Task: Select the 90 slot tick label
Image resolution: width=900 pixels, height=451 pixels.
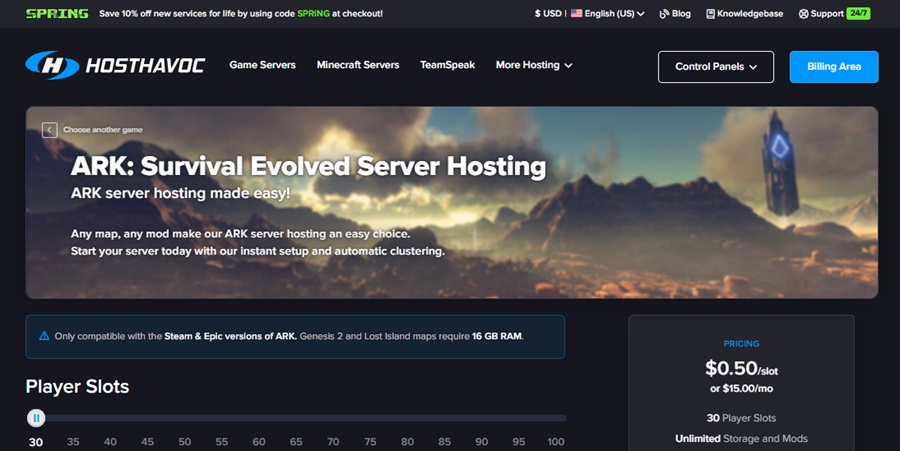Action: point(482,442)
